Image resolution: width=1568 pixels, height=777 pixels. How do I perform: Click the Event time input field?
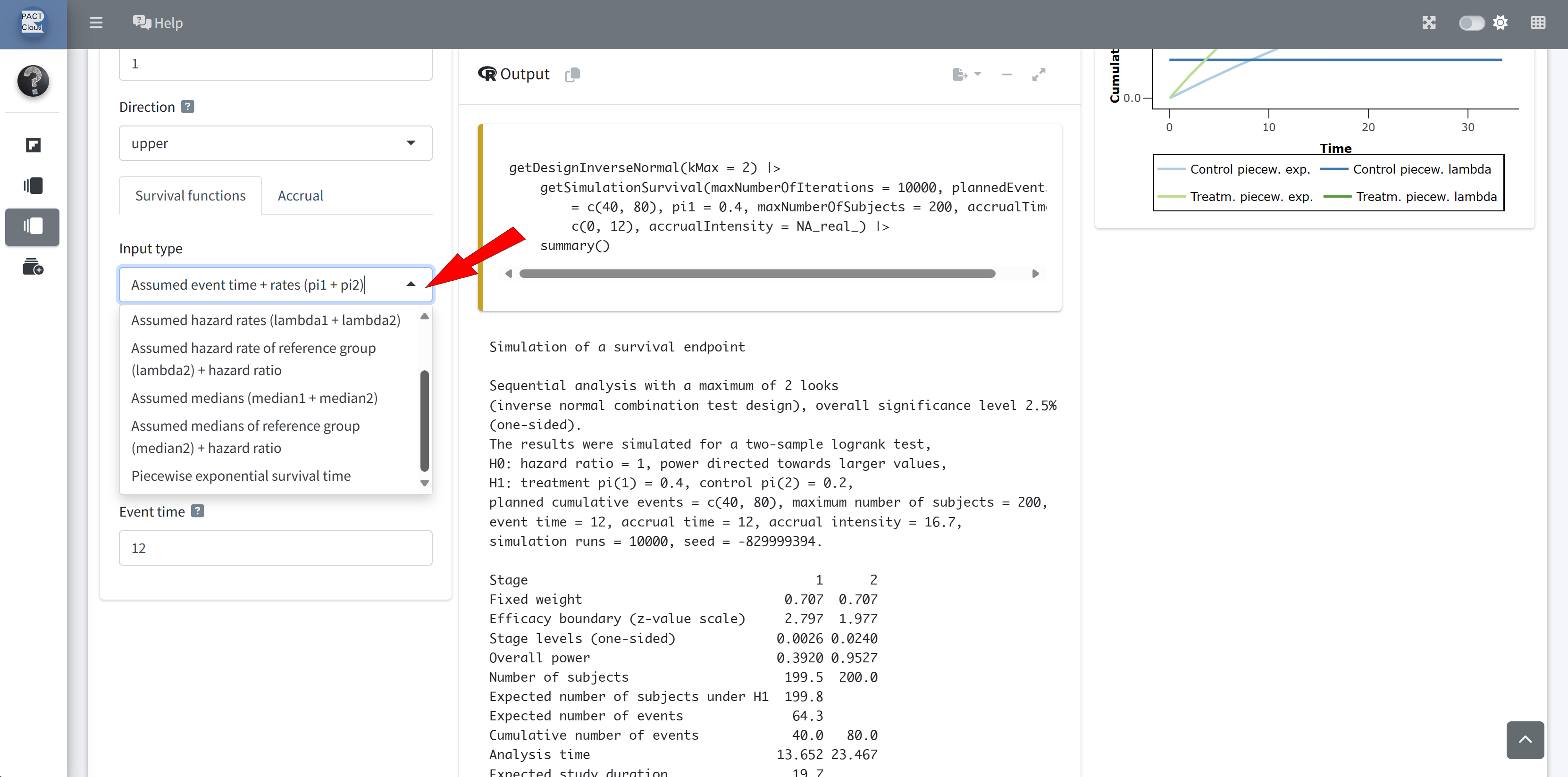coord(275,548)
